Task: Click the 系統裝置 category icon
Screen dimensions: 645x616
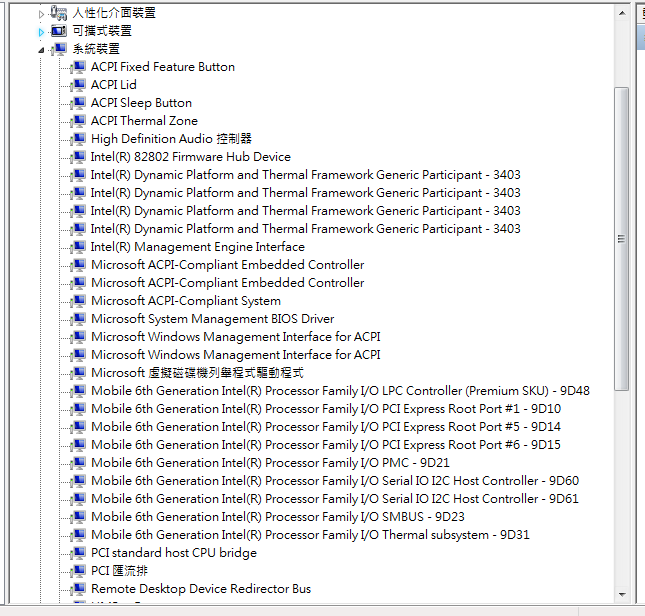Action: [59, 49]
